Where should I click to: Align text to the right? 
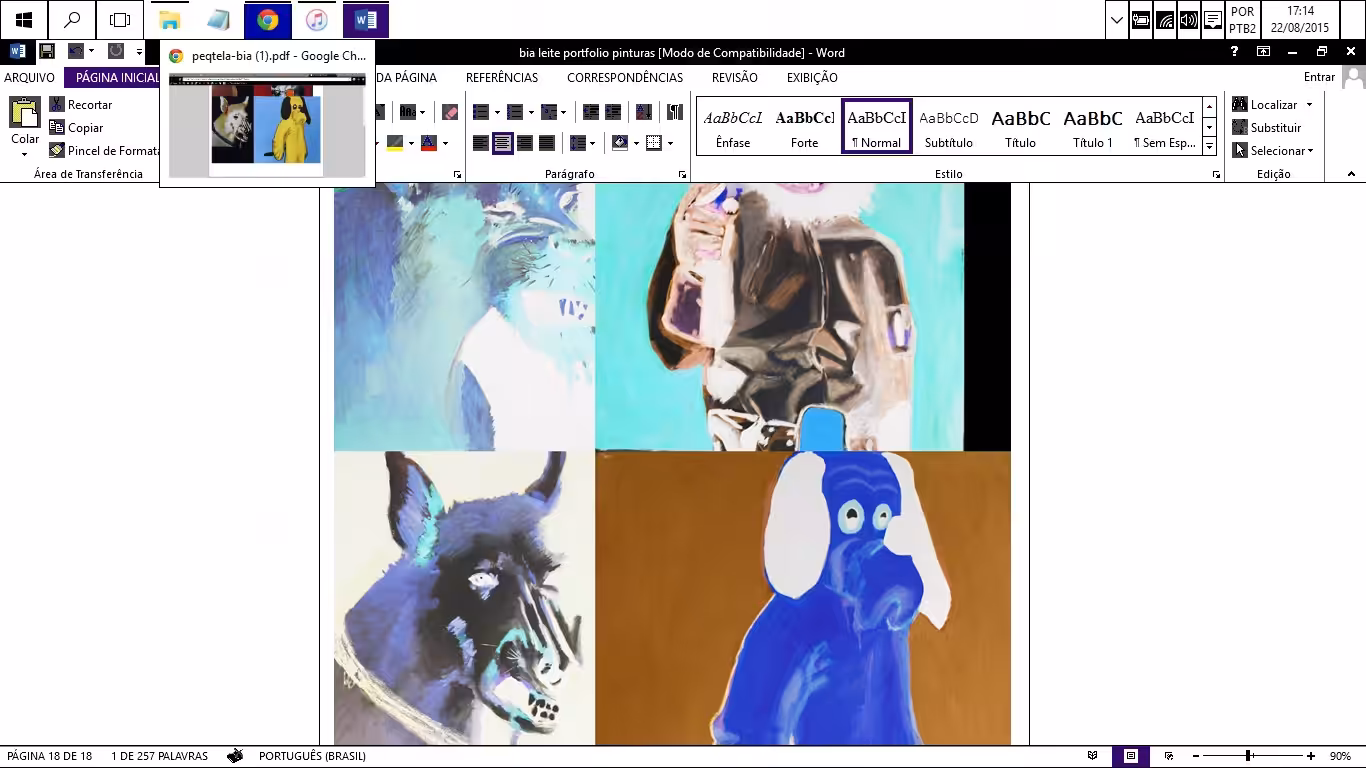pos(525,143)
